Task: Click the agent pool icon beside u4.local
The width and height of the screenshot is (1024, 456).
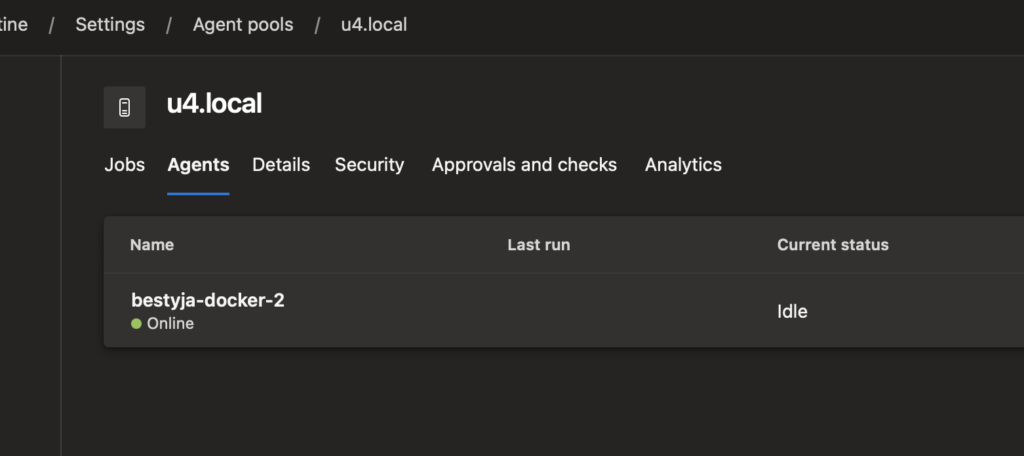Action: click(x=124, y=107)
